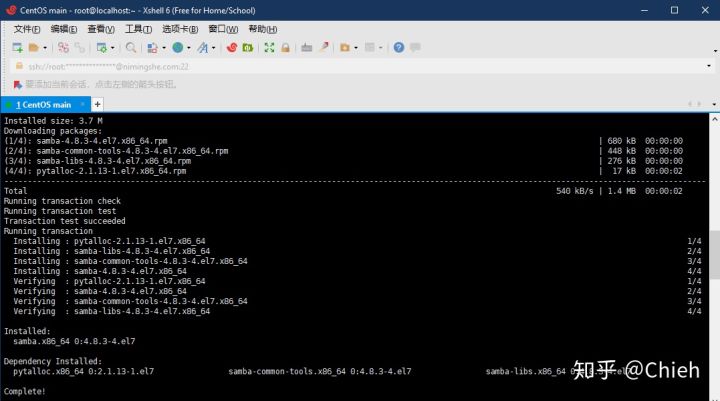The height and width of the screenshot is (401, 720).
Task: Click the terminal scrollbar up arrow
Action: pyautogui.click(x=714, y=119)
